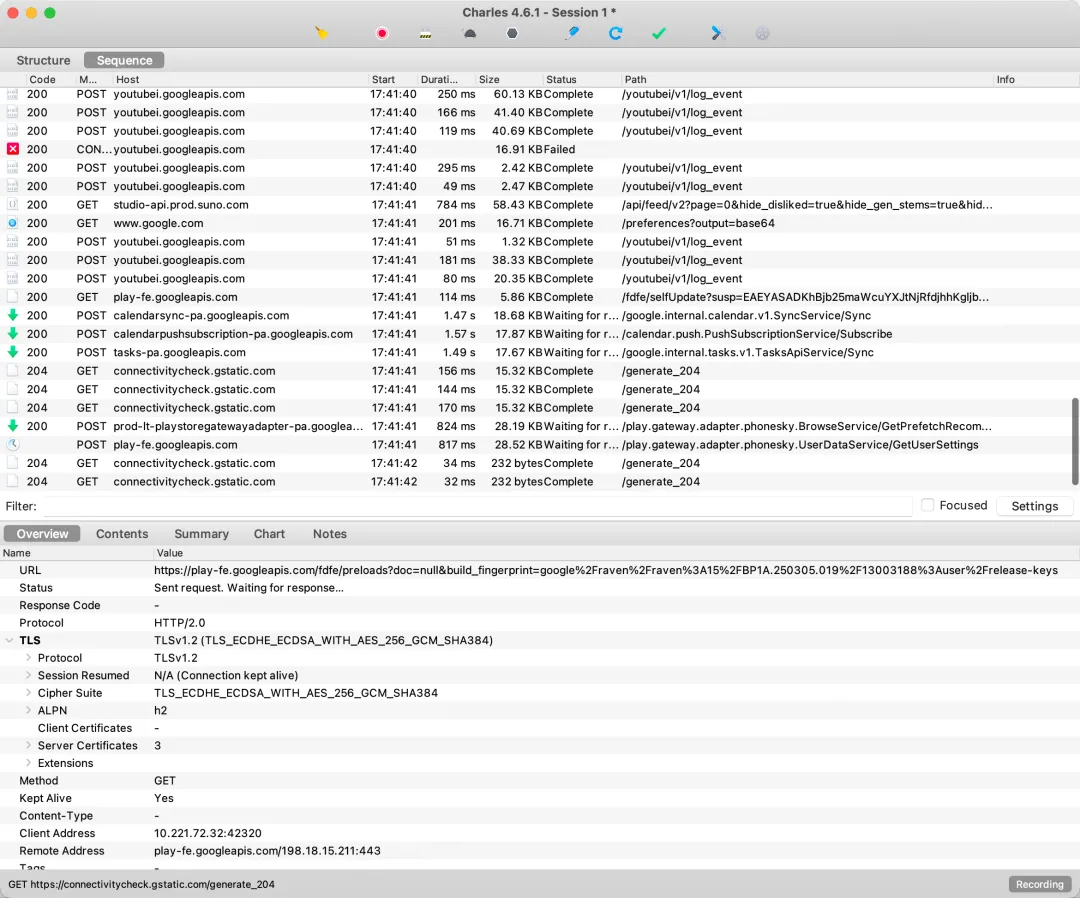Expand the ALPN row
The width and height of the screenshot is (1080, 898).
tap(28, 711)
